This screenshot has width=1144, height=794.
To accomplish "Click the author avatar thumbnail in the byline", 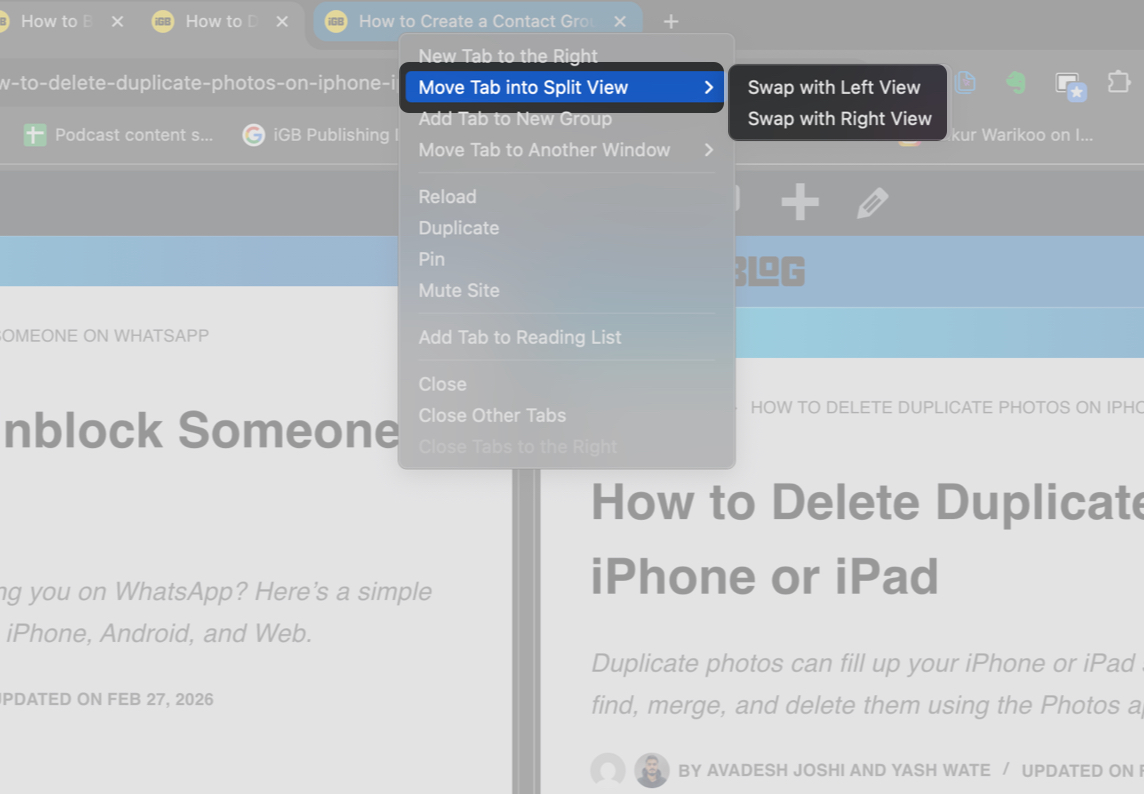I will click(x=652, y=770).
